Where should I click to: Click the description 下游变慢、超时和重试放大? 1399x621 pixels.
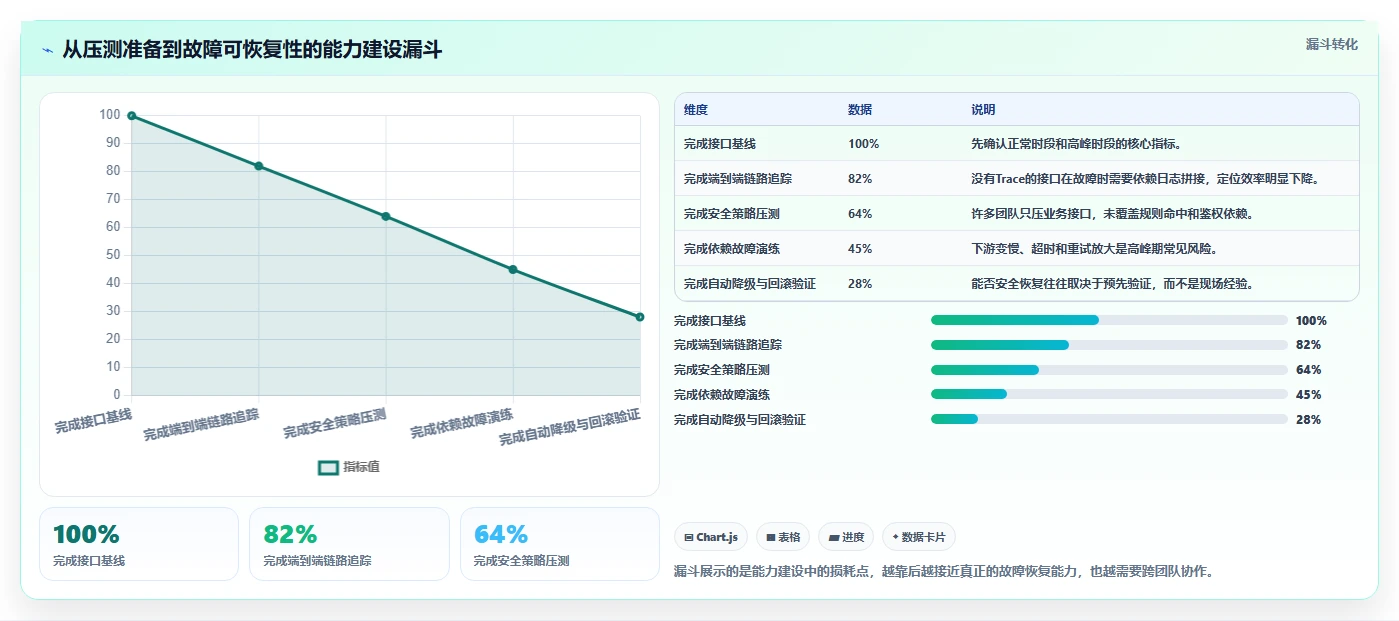(1095, 249)
